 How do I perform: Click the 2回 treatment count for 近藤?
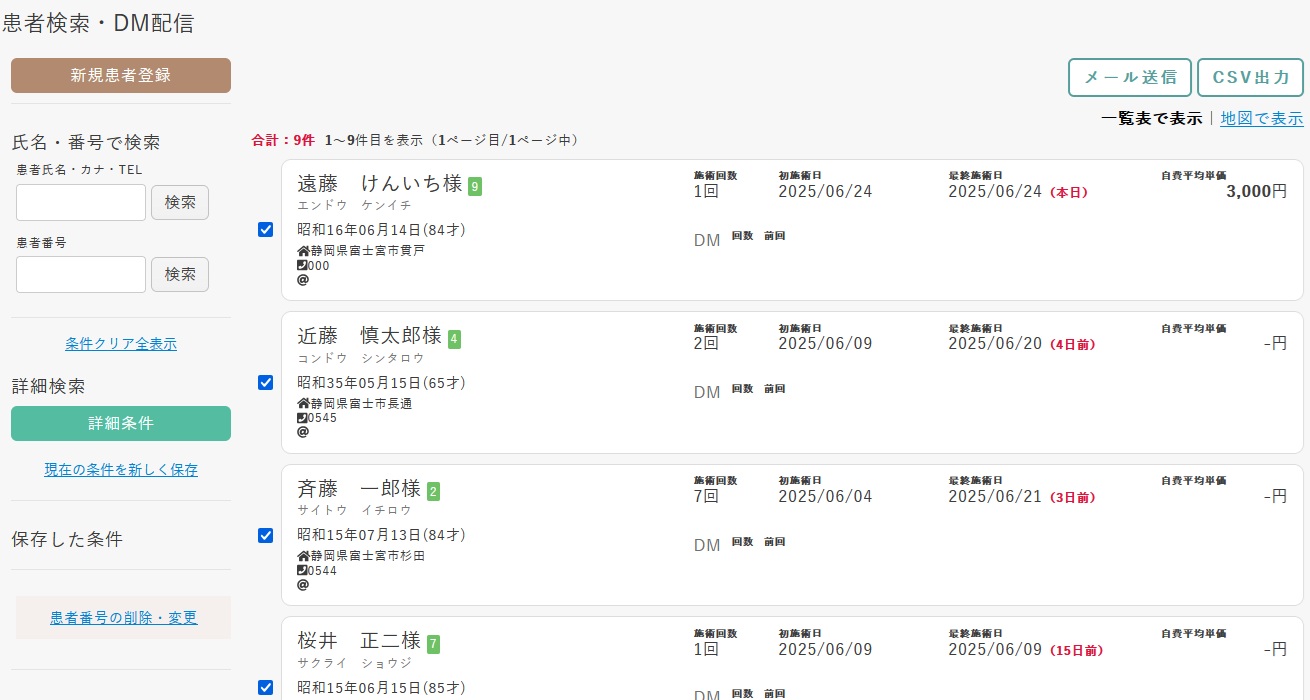point(706,343)
